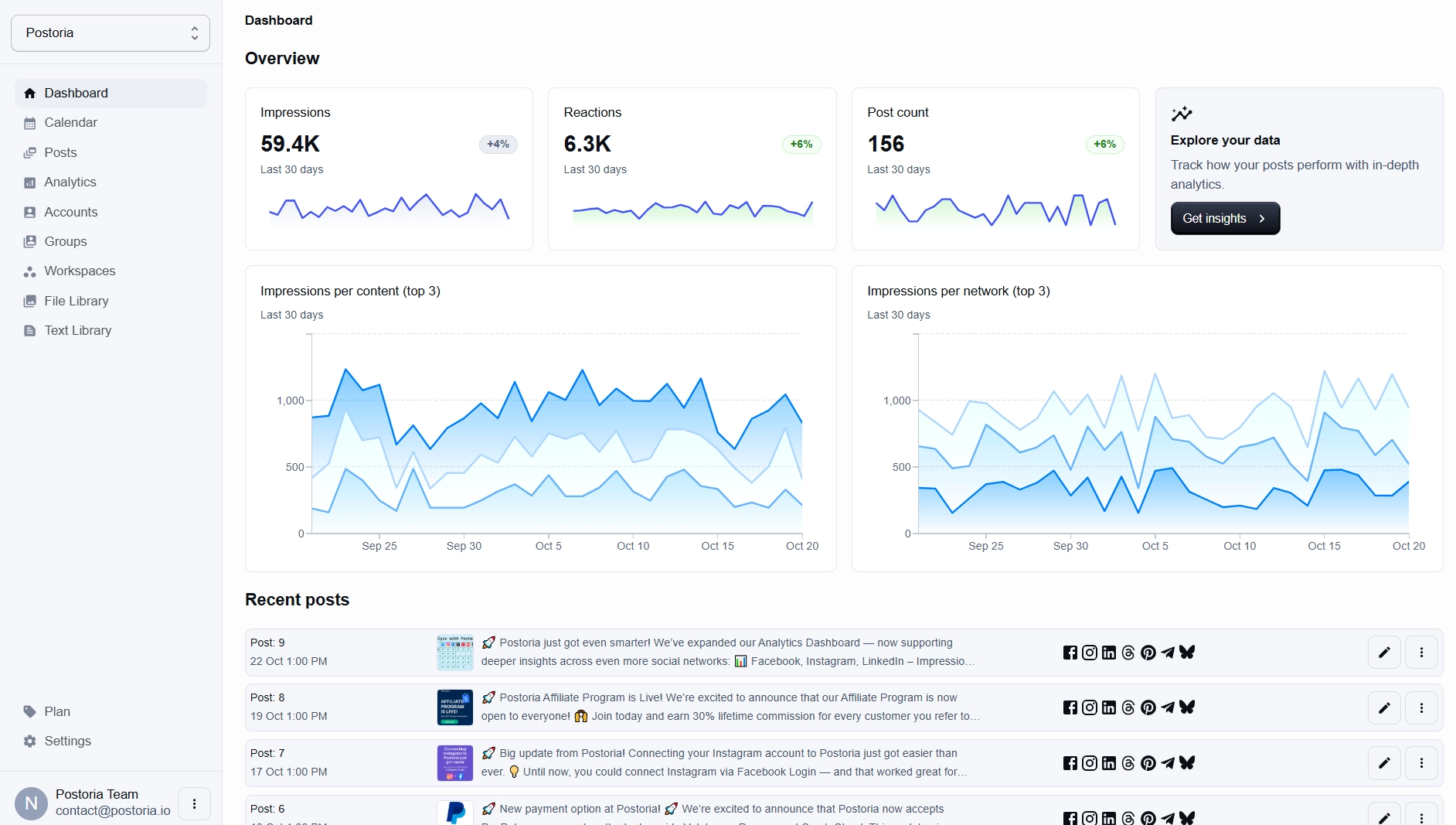This screenshot has width=1456, height=825.
Task: Open the Postoria workspace selector
Action: point(110,32)
